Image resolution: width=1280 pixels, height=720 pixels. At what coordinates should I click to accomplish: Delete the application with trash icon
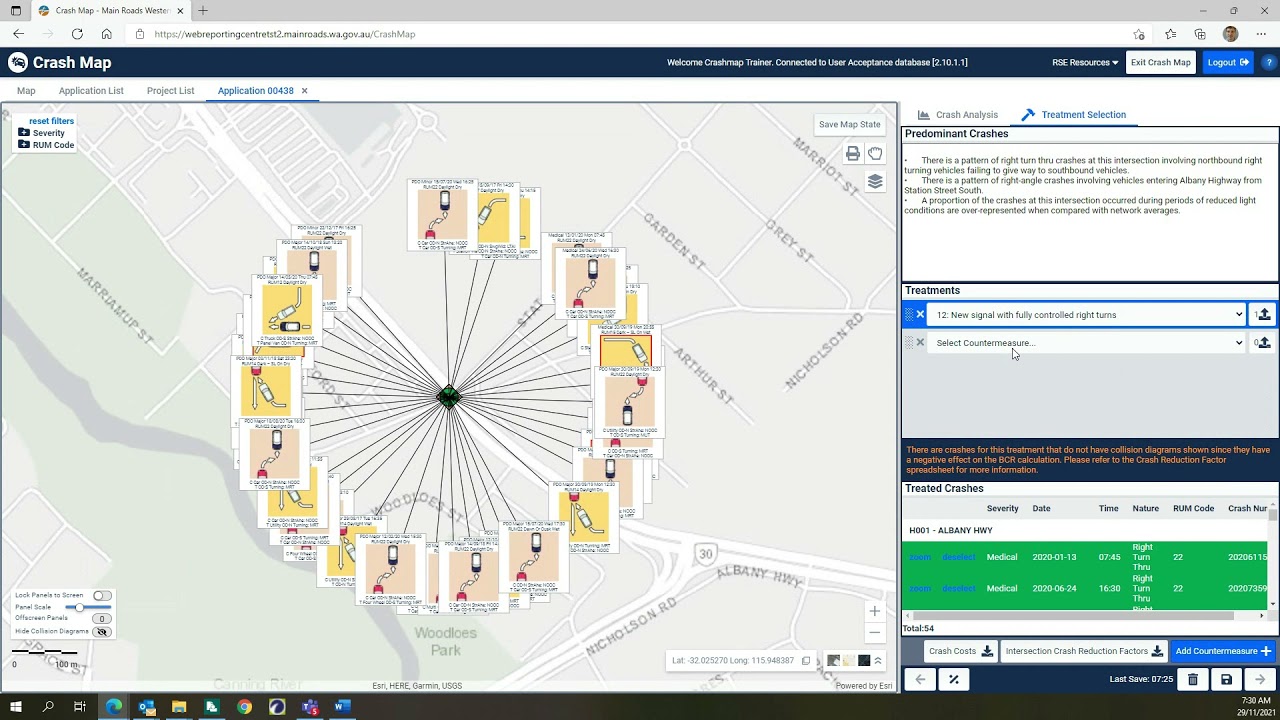click(x=1192, y=679)
